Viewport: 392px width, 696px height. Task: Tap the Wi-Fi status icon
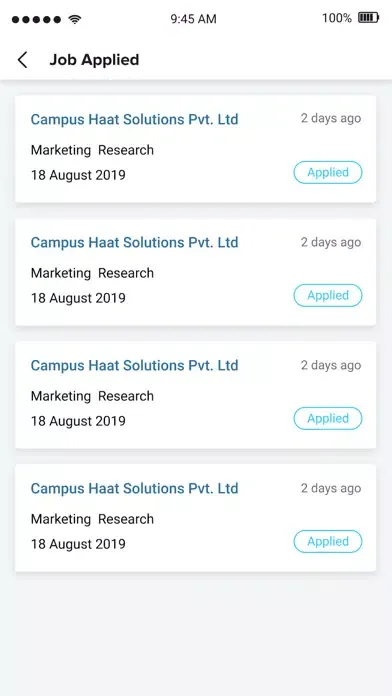click(75, 19)
